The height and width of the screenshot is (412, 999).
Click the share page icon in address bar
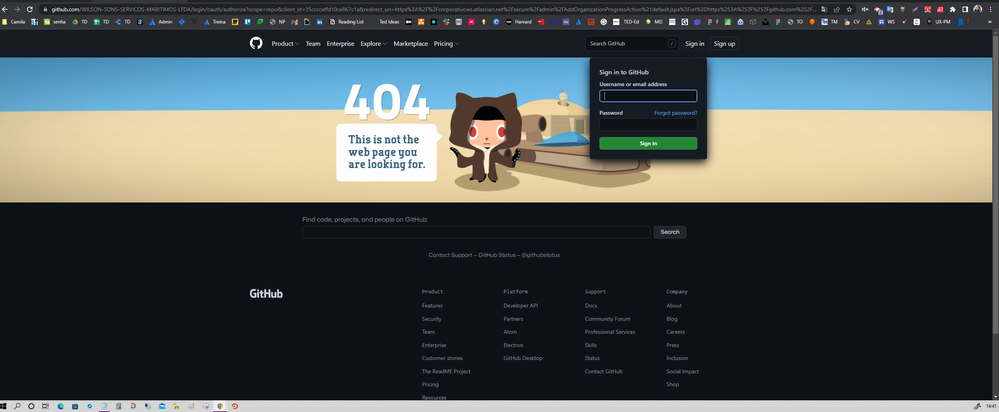[x=837, y=10]
